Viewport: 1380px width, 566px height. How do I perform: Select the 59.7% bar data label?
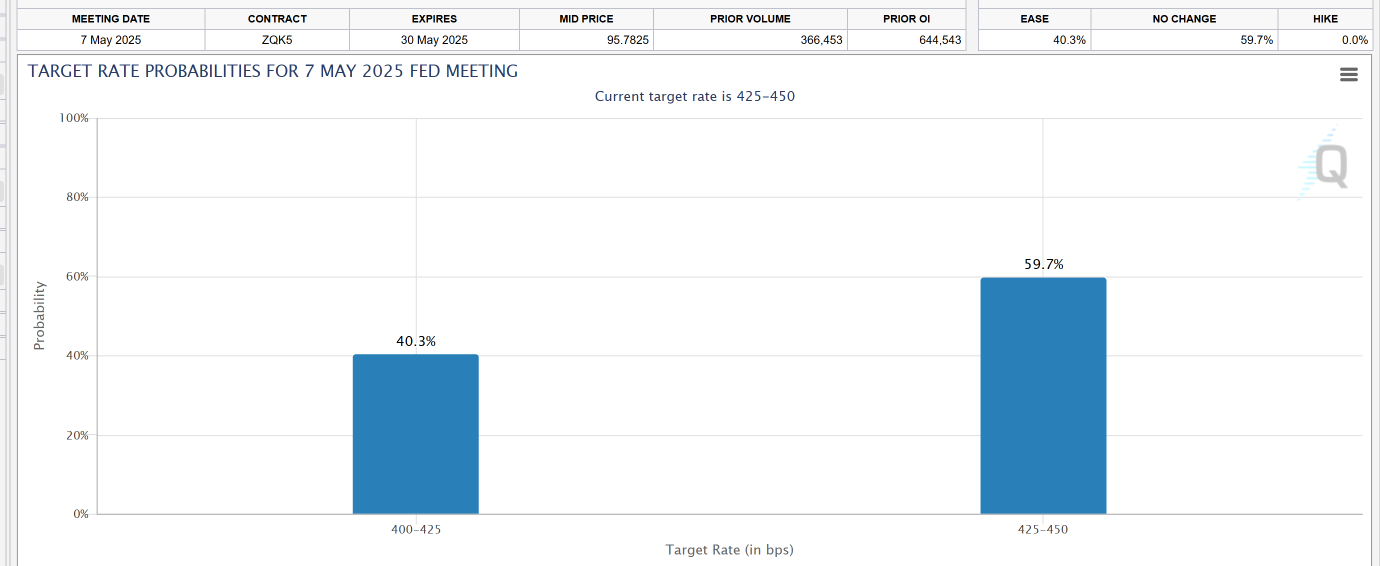[x=1044, y=264]
